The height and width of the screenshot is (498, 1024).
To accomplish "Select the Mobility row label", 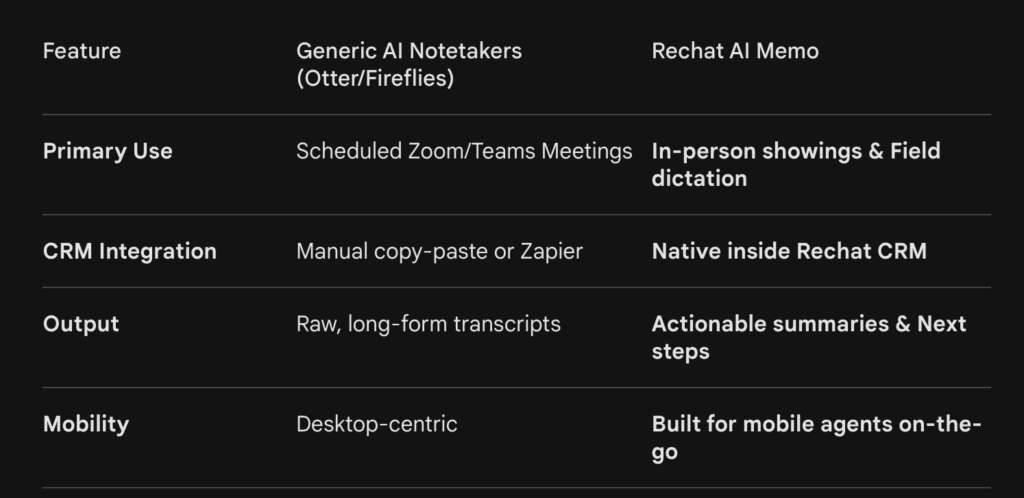I will click(86, 424).
